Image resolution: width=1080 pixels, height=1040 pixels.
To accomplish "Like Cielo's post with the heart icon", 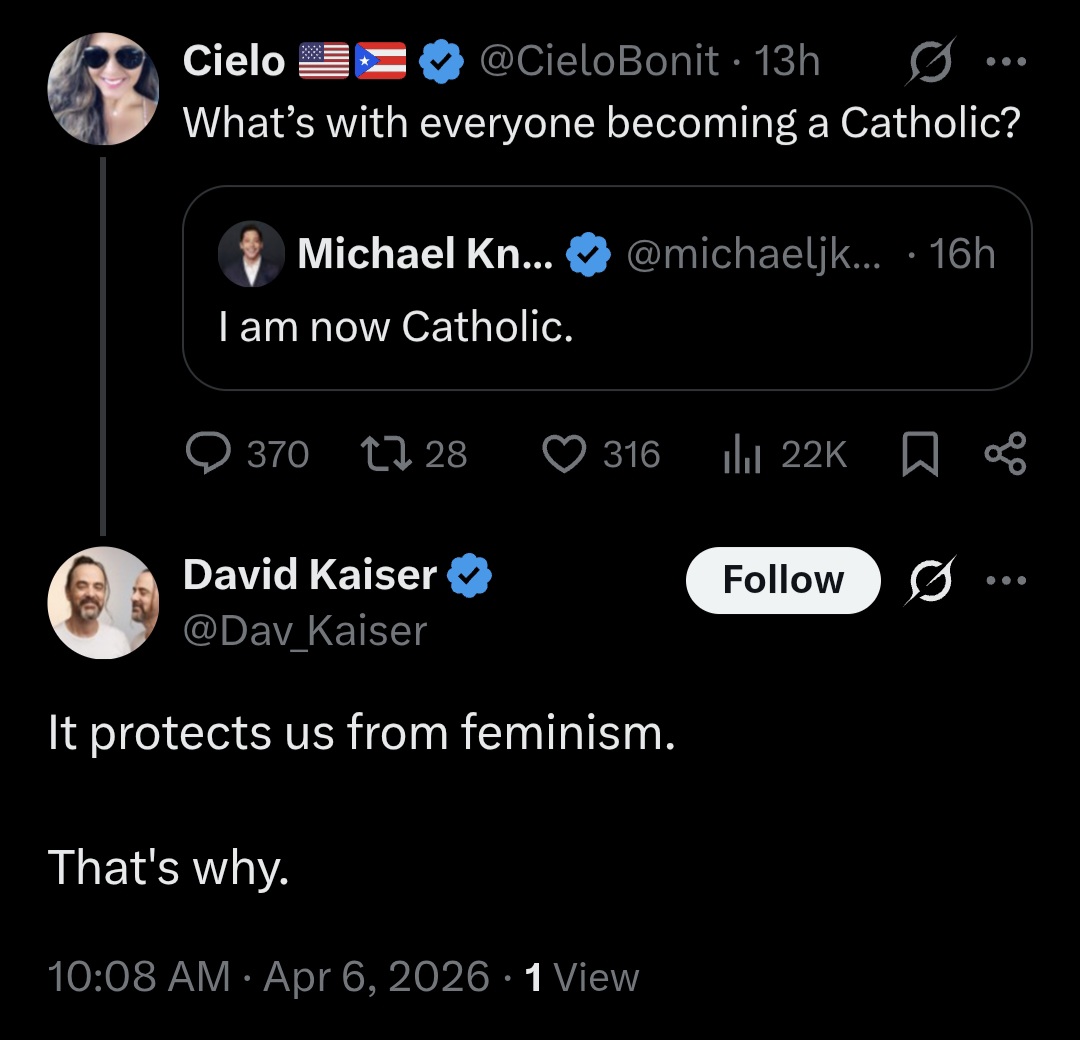I will tap(563, 455).
